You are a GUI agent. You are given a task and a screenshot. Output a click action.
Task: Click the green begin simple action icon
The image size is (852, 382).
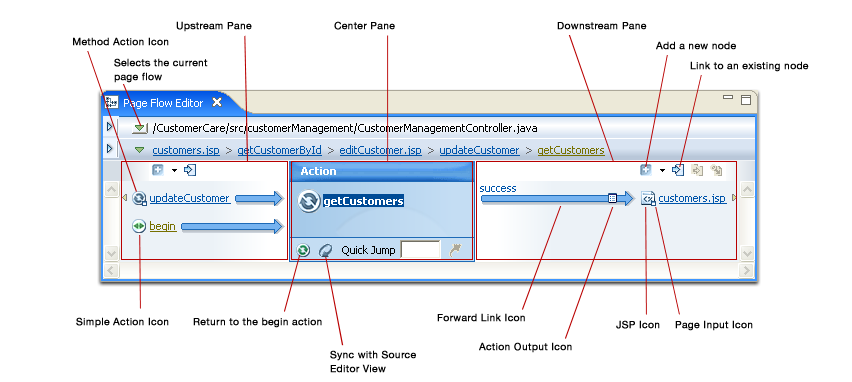139,226
